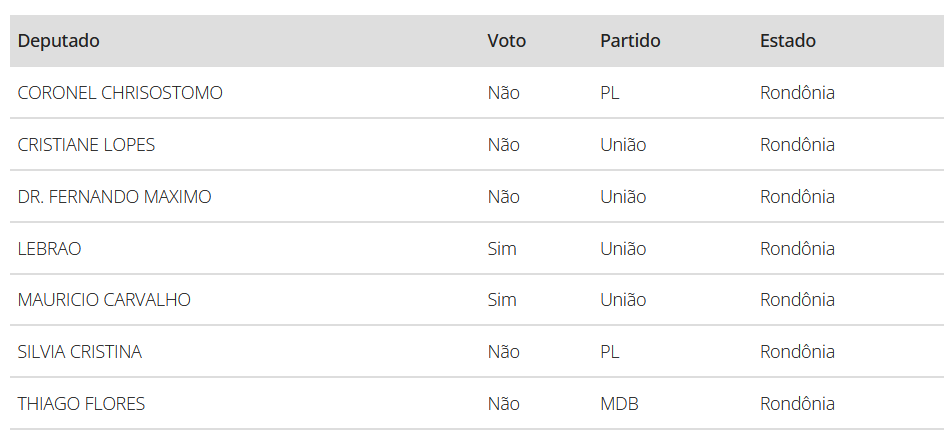Click the Sim vote for LEBRAO

502,249
